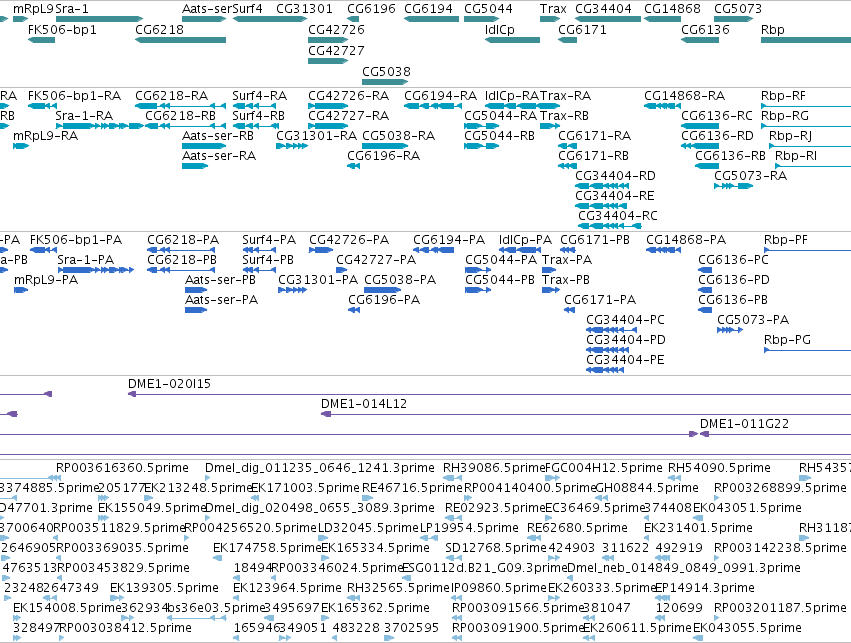This screenshot has width=851, height=643.
Task: Click the CG6136 gene label
Action: click(706, 29)
